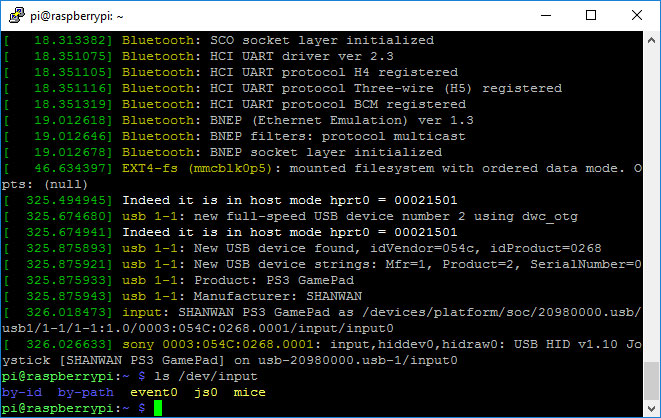Click the by-path directory entry
The image size is (661, 418).
tap(84, 392)
